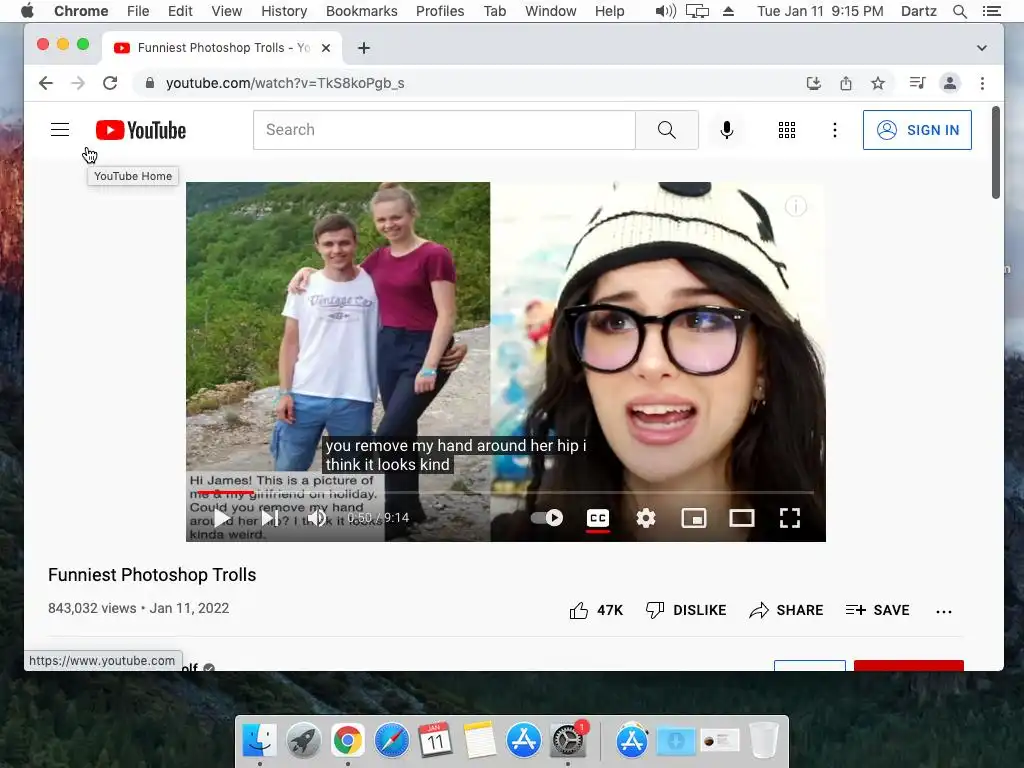Open Launchpad from the Dock
This screenshot has height=768, width=1024.
[304, 741]
